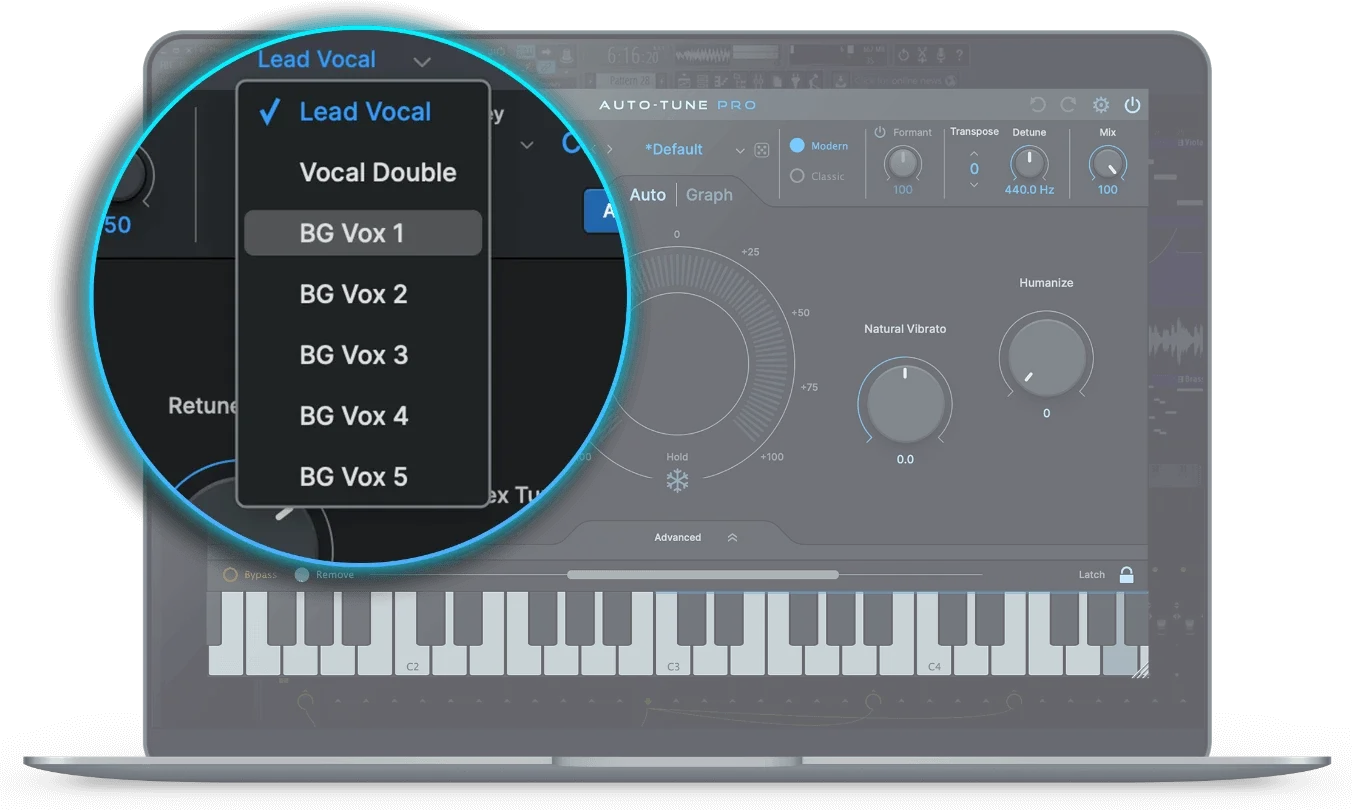
Task: Click the Mix value 100
Action: click(1107, 190)
